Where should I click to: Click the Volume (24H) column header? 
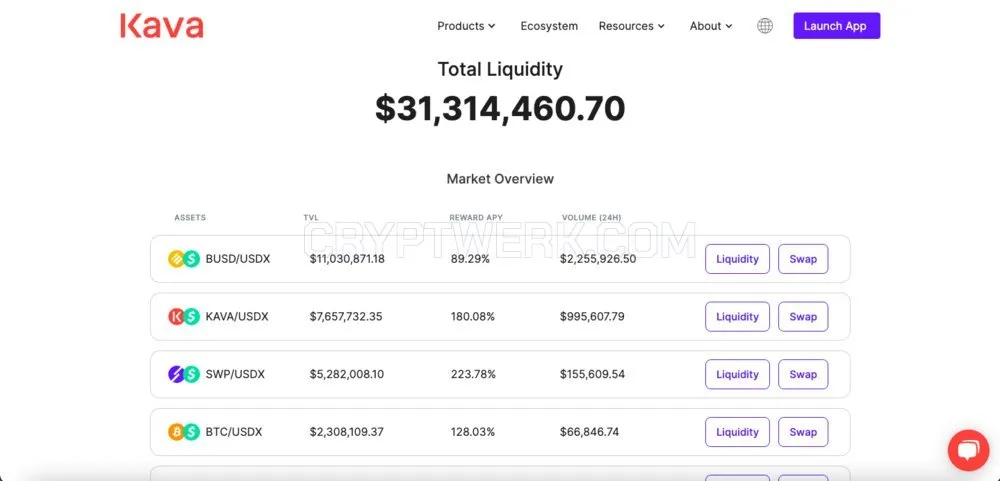coord(591,218)
